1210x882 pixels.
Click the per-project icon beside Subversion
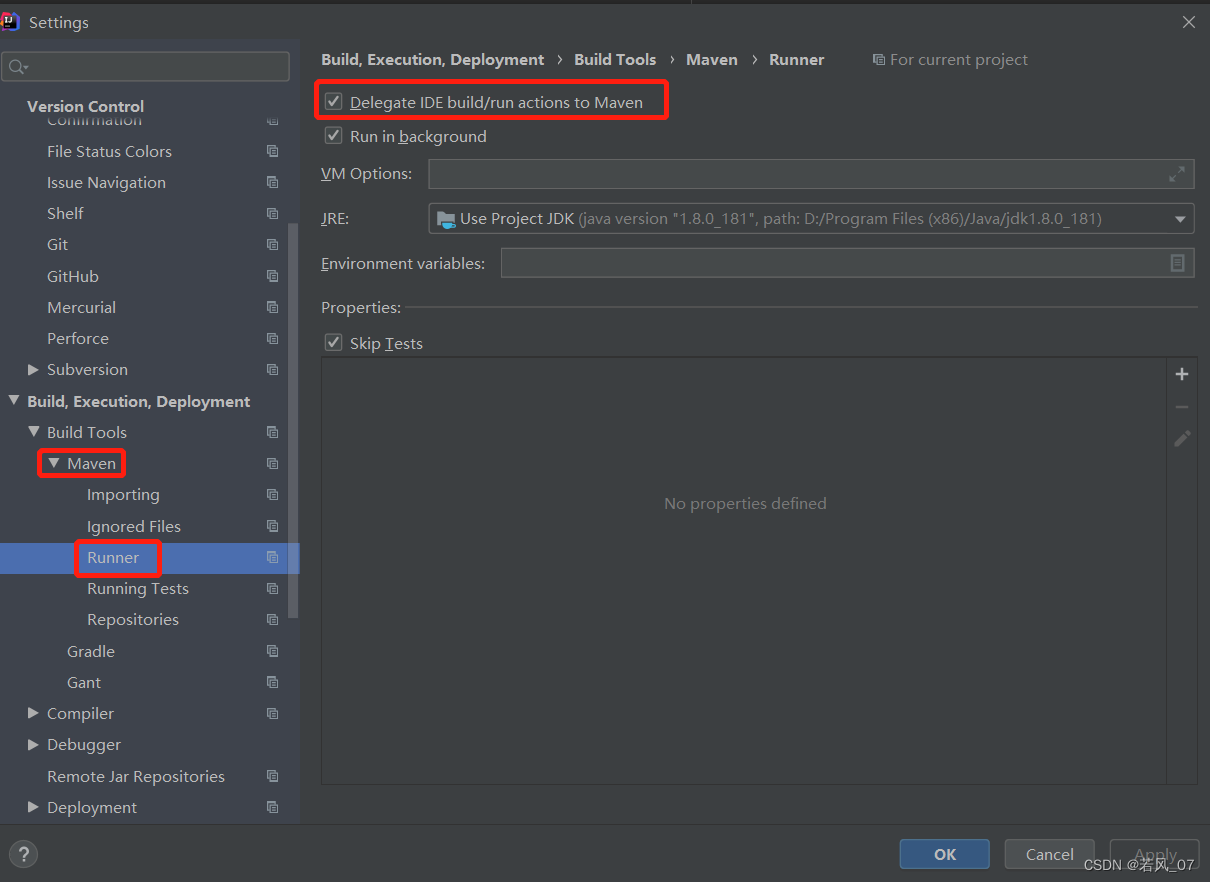tap(272, 369)
